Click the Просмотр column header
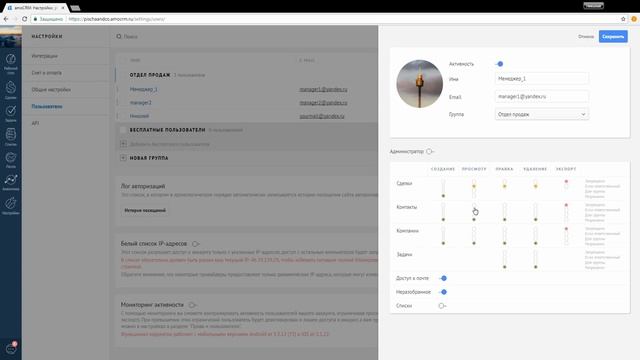The width and height of the screenshot is (640, 360). click(474, 169)
